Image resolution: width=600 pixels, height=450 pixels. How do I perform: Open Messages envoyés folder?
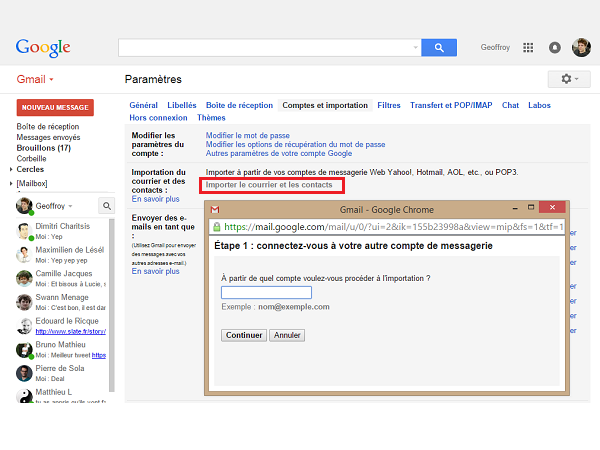(48, 137)
